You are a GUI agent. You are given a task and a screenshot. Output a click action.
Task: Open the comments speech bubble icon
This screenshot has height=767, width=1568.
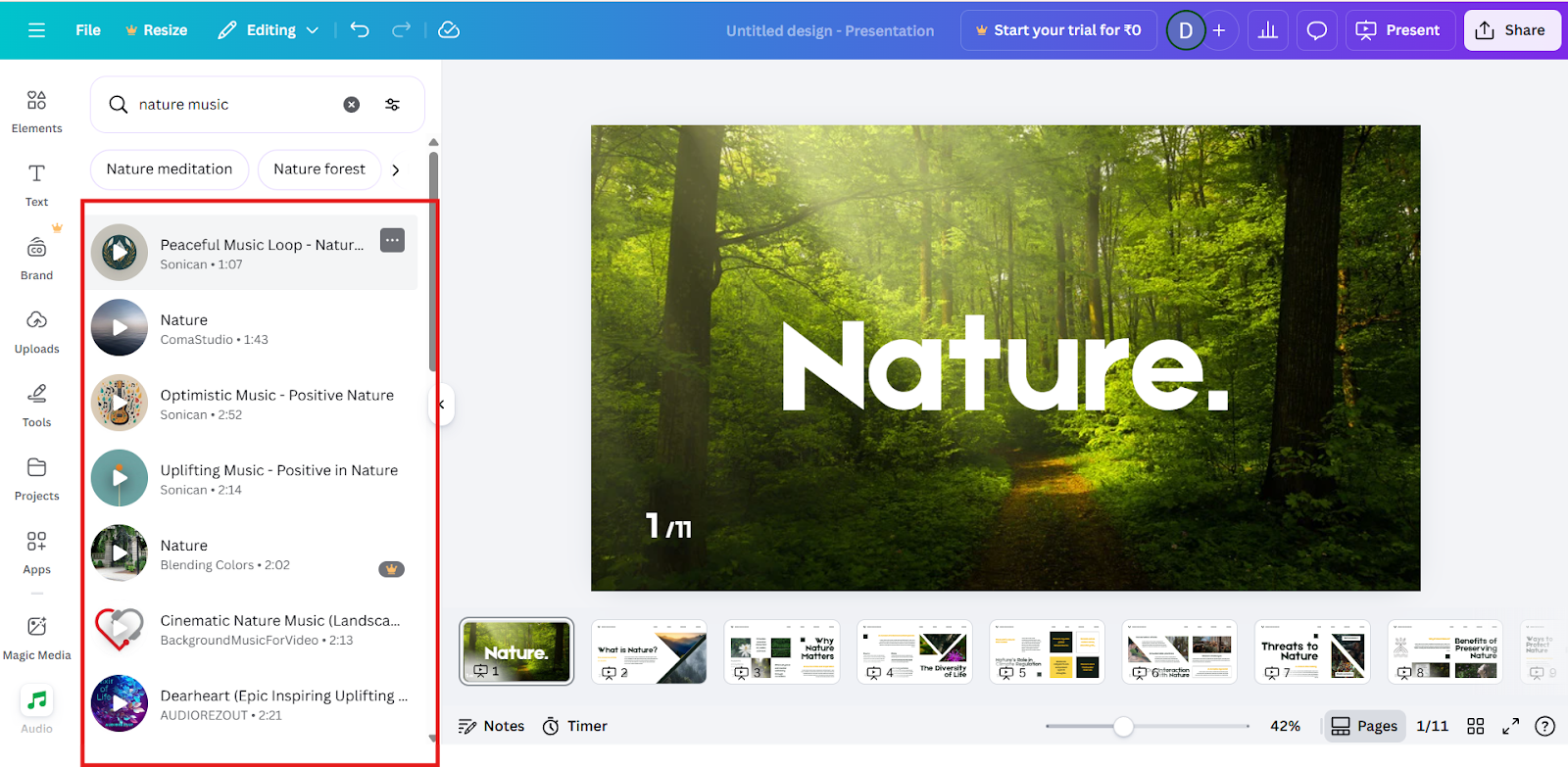tap(1317, 30)
